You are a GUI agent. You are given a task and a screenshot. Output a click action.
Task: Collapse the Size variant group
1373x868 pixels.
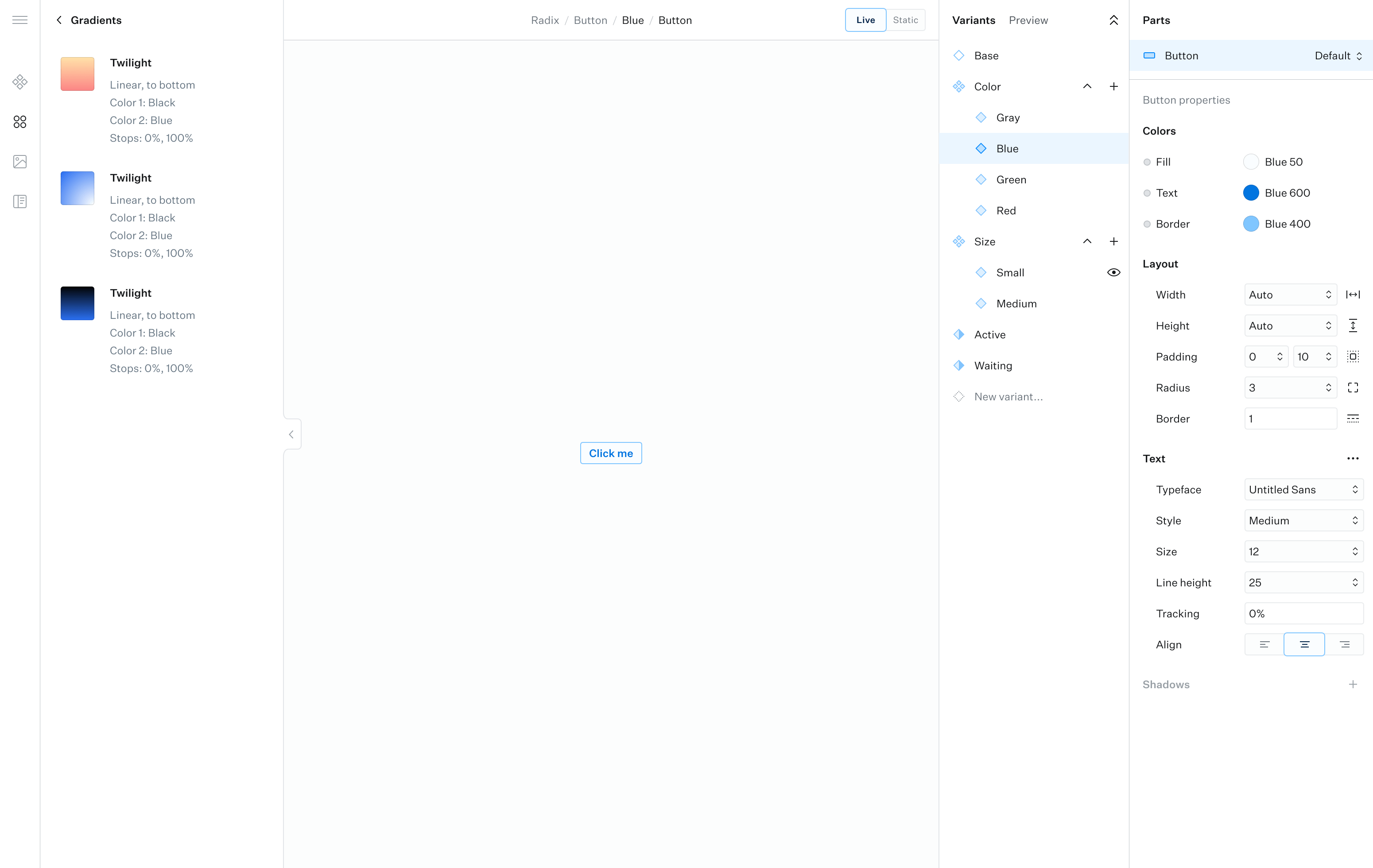(x=1087, y=242)
